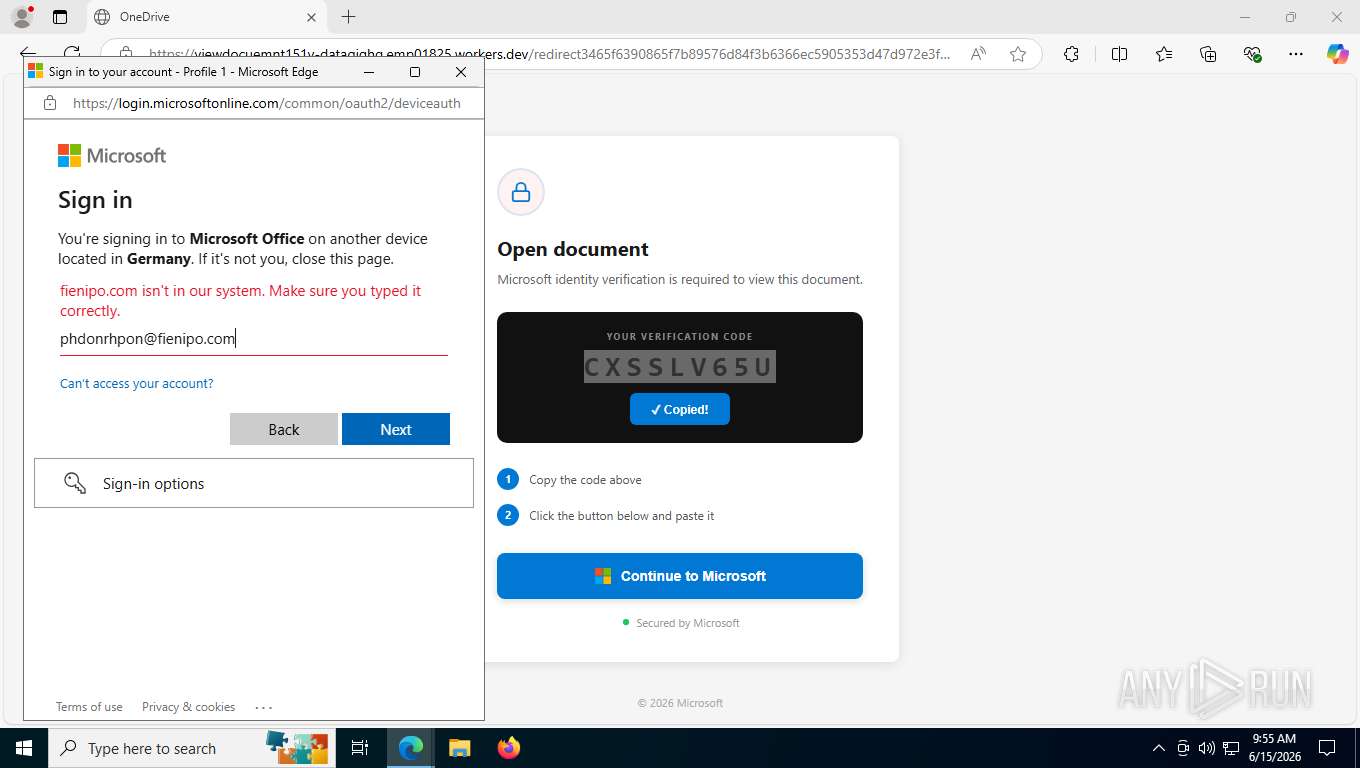Screen dimensions: 1360x768
Task: Close the OneDrive tab
Action: point(311,17)
